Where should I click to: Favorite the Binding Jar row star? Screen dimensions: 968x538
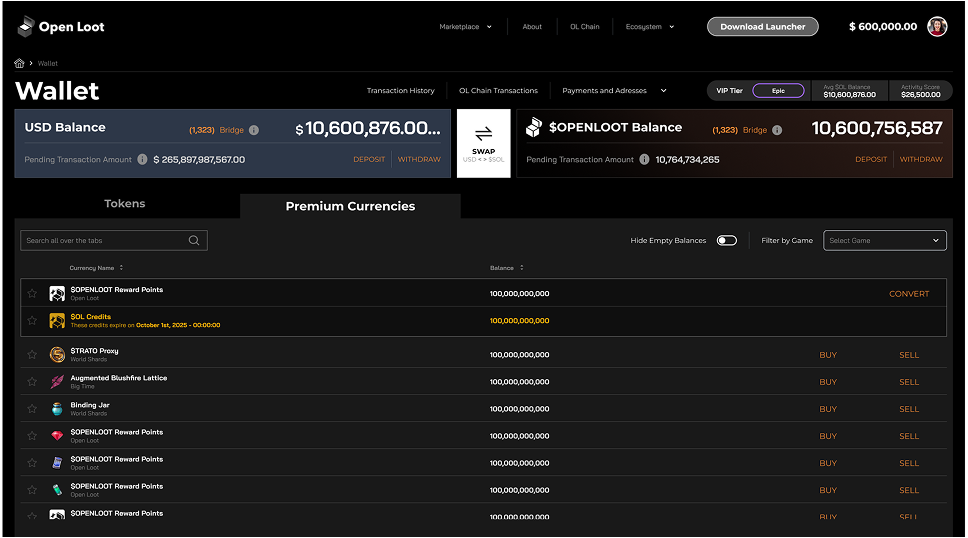coord(32,409)
